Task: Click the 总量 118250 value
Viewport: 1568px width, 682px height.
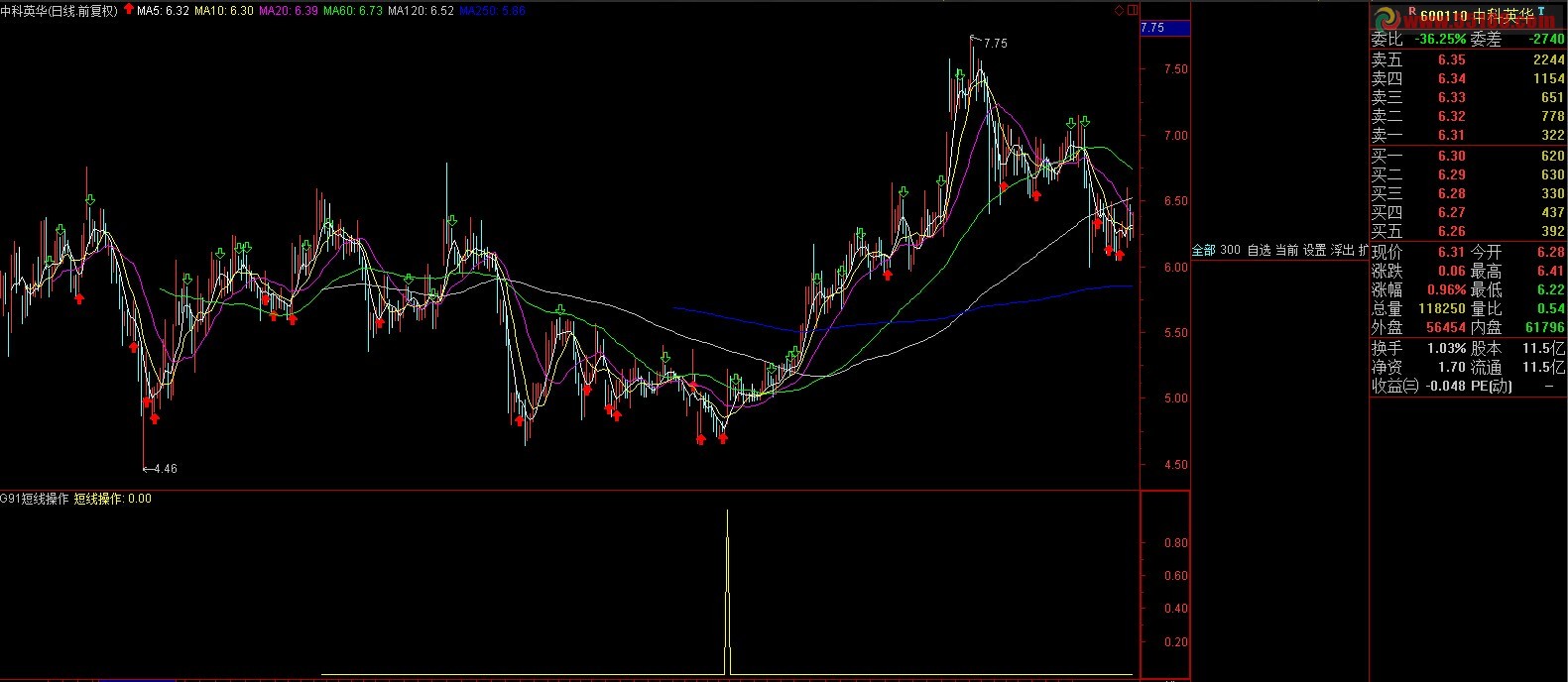Action: point(1442,309)
